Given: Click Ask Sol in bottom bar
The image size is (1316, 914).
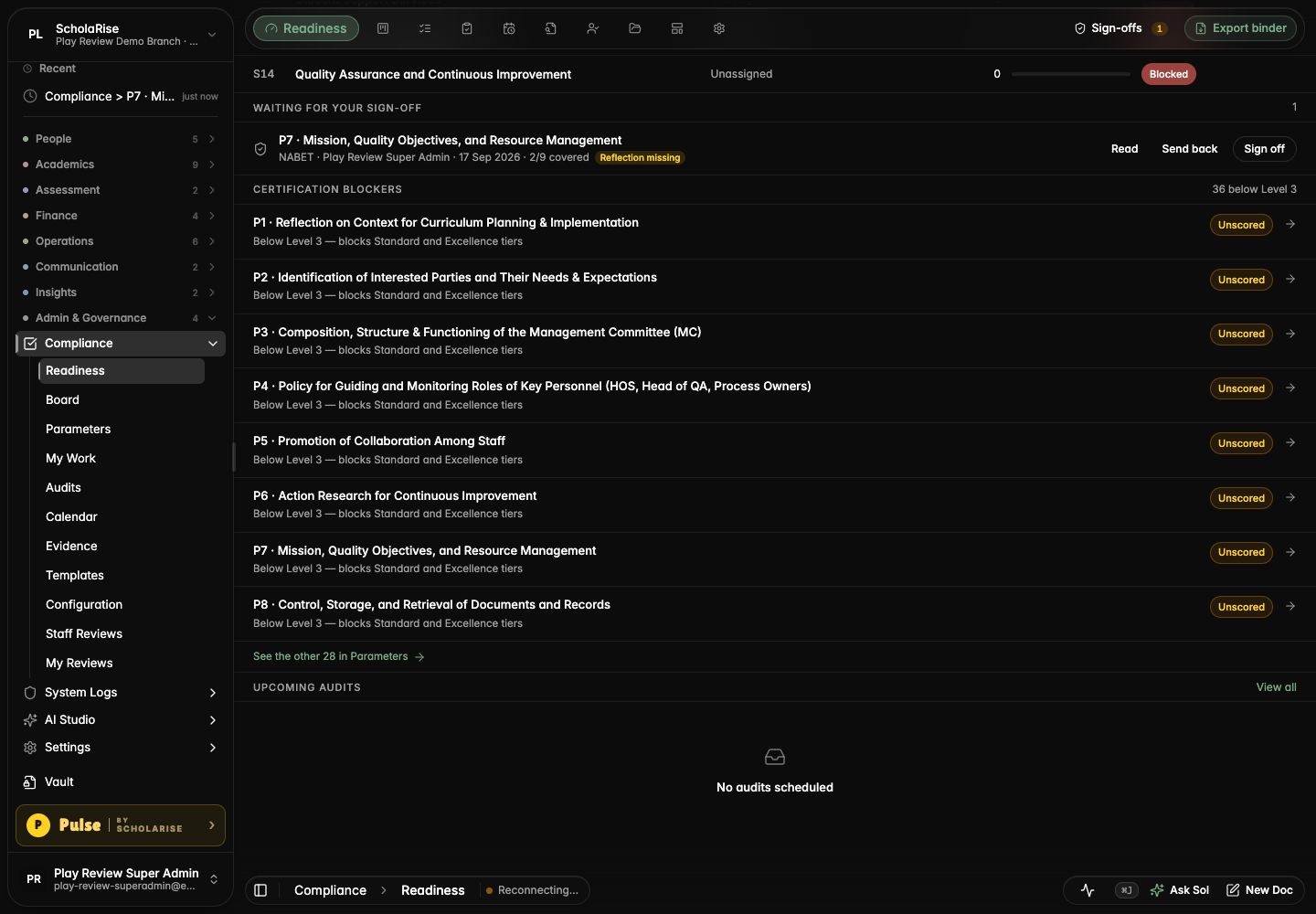Looking at the screenshot, I should [1180, 890].
